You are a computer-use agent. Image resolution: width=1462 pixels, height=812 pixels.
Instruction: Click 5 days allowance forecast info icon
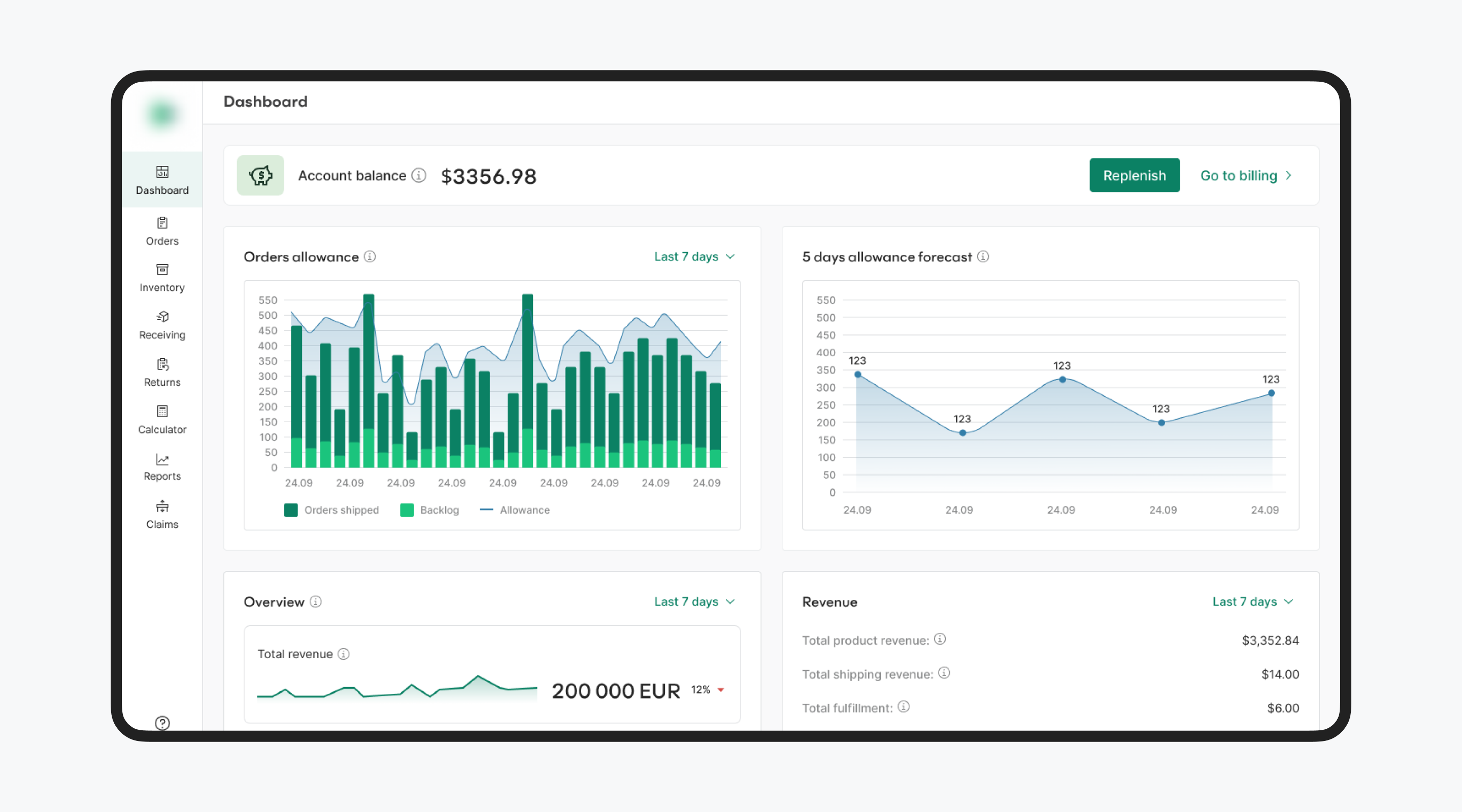pos(983,256)
